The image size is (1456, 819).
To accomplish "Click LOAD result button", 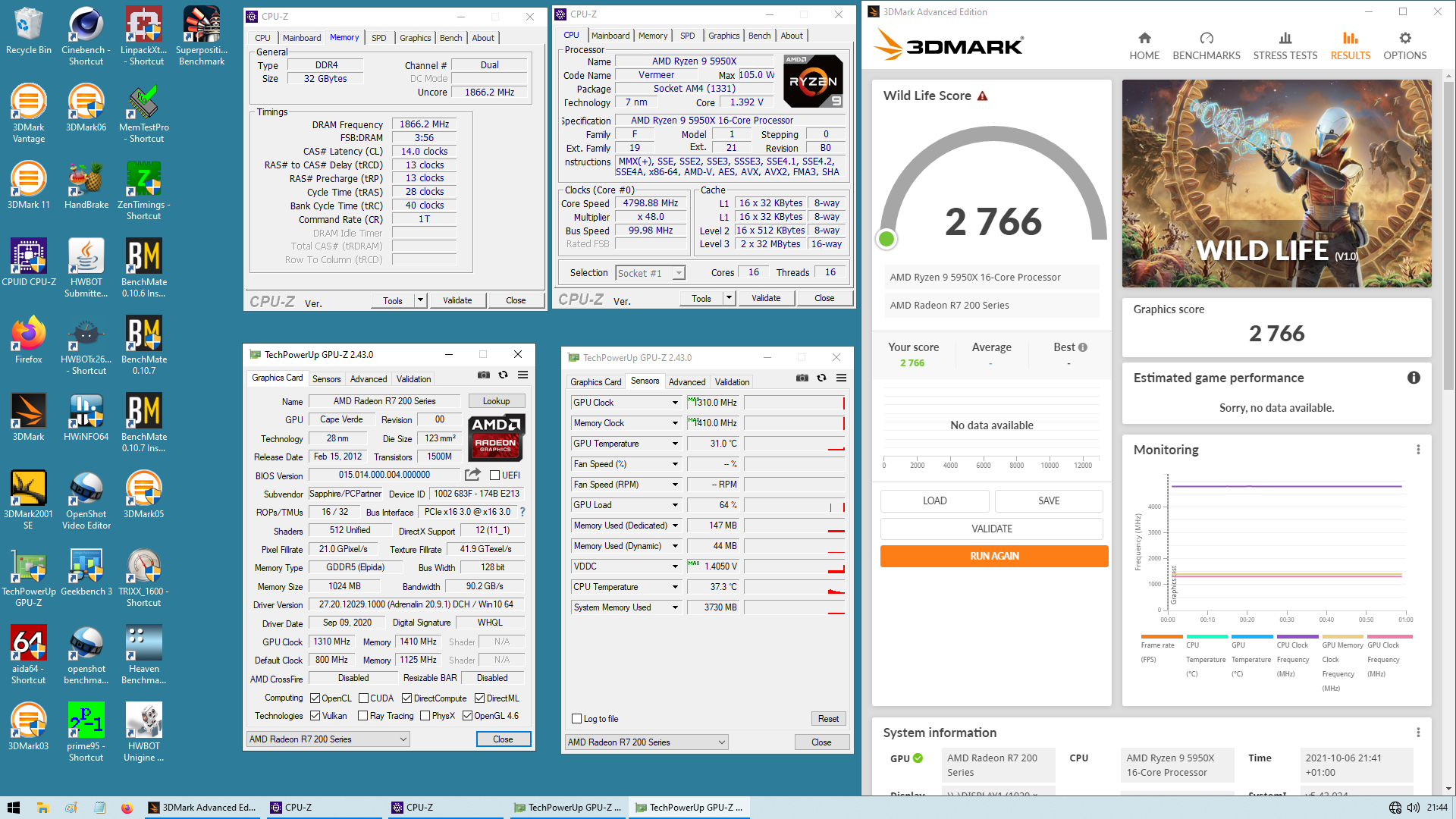I will pyautogui.click(x=934, y=500).
